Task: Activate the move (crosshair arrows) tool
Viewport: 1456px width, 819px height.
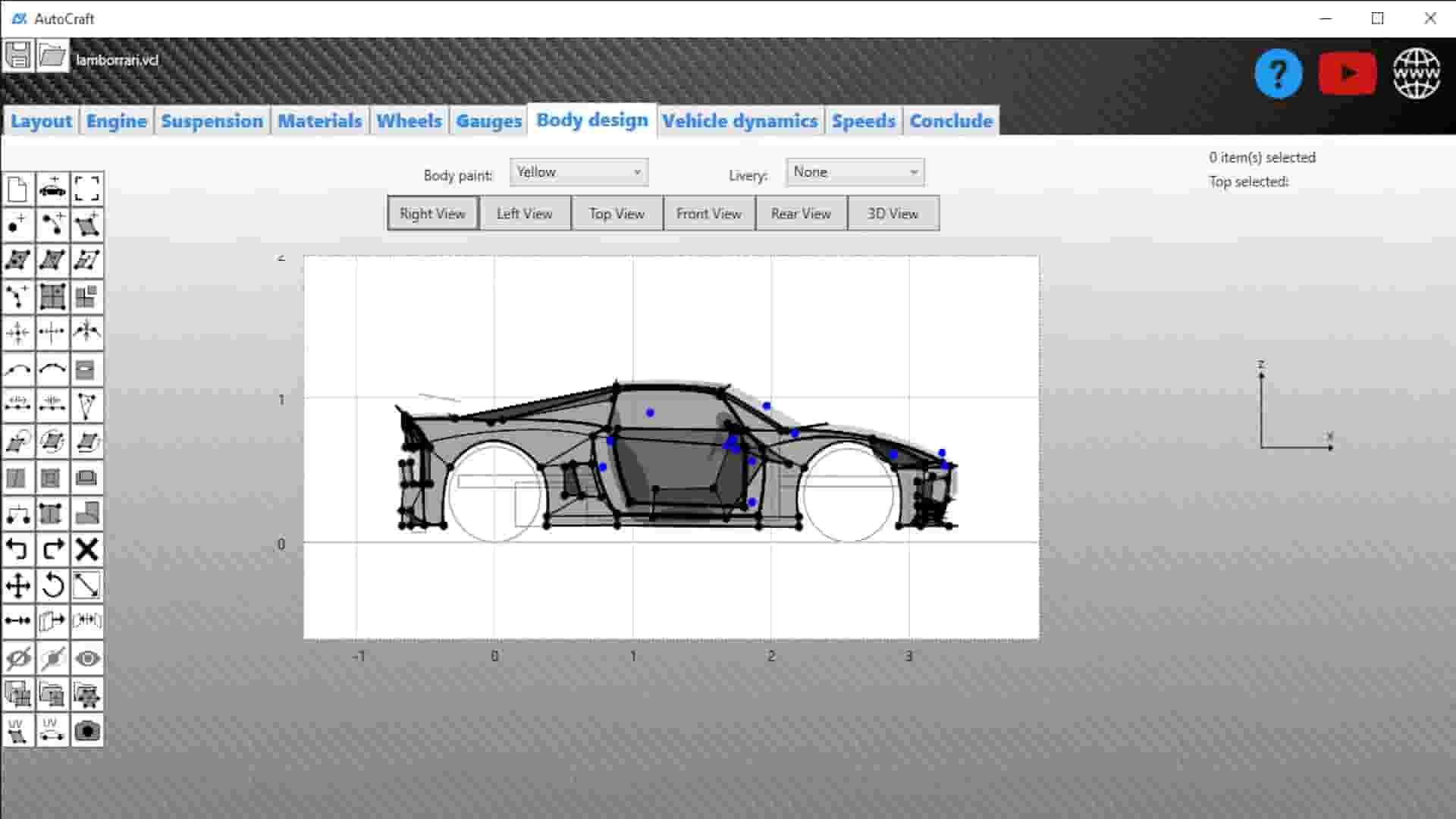Action: [x=18, y=585]
